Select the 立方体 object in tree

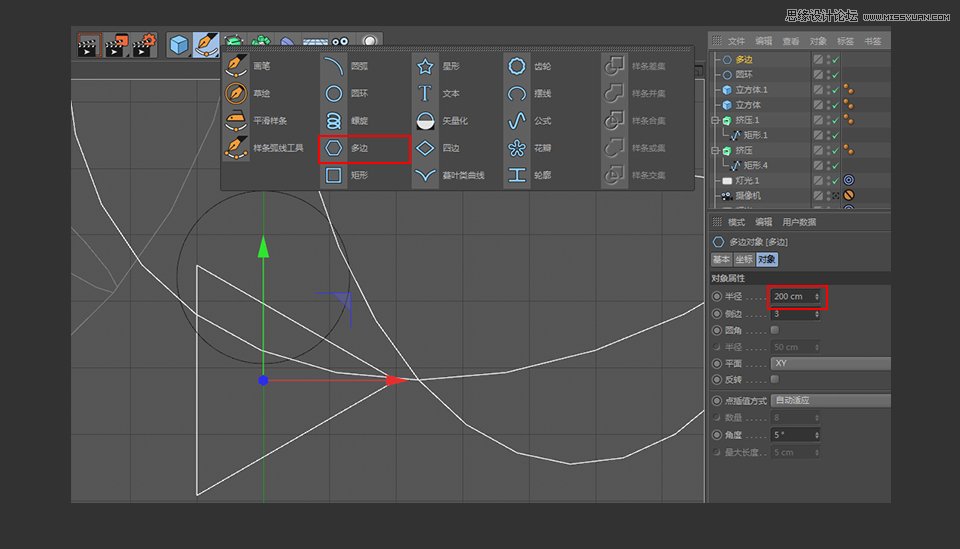pyautogui.click(x=748, y=105)
